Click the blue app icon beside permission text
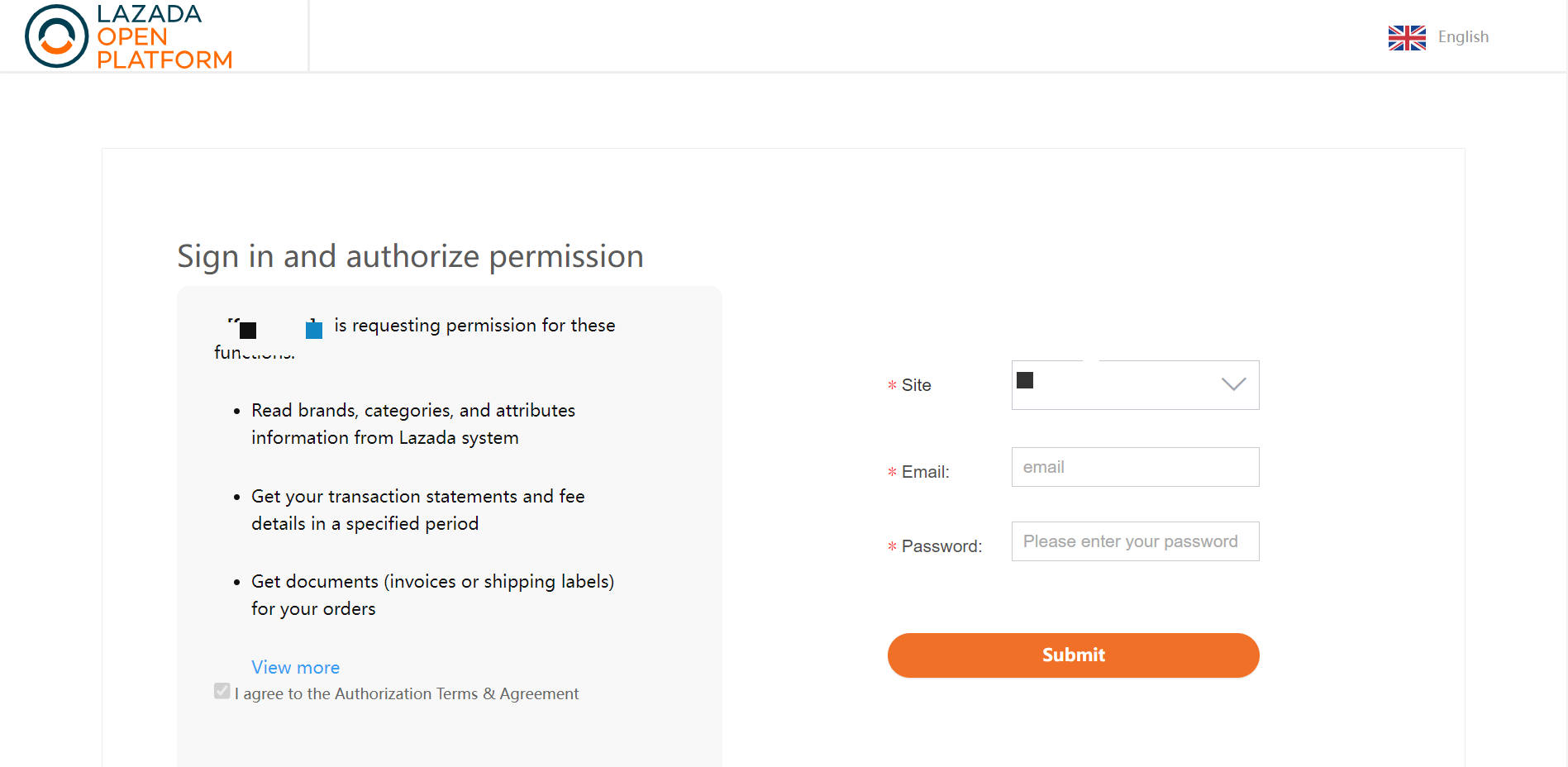This screenshot has width=1568, height=767. pyautogui.click(x=313, y=329)
